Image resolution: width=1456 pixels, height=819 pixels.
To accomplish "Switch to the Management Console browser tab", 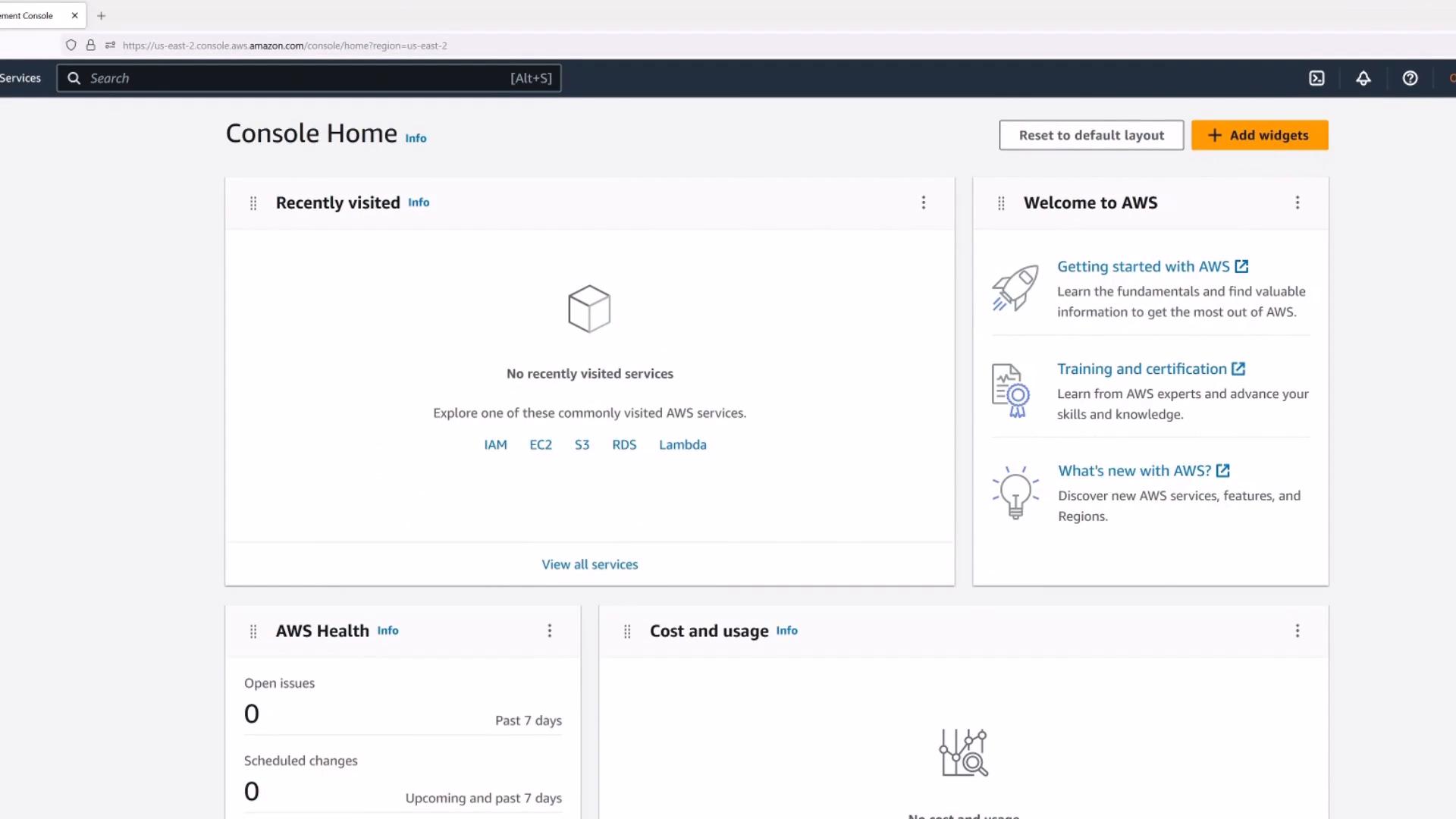I will (x=30, y=15).
